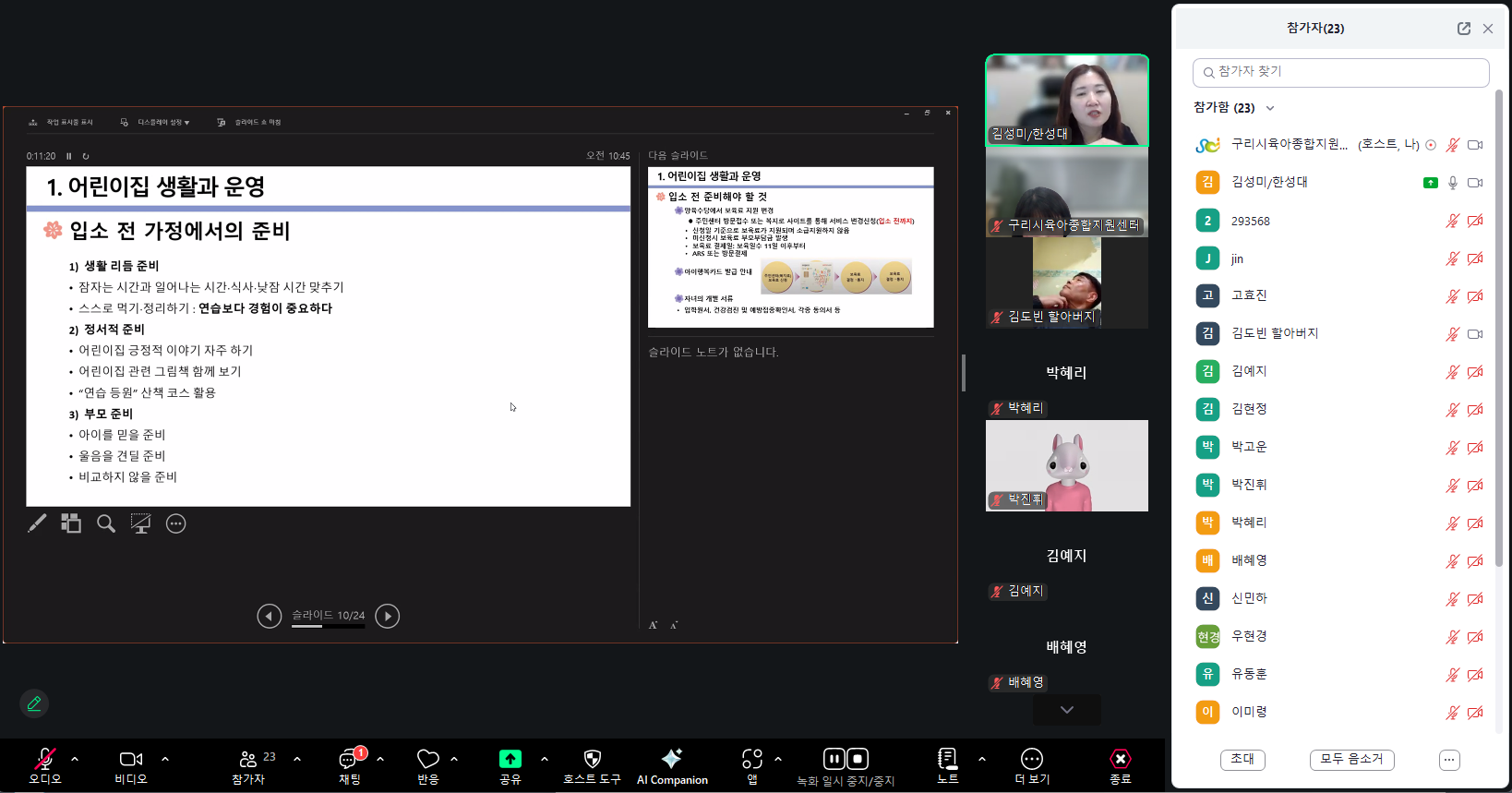Click the slide progress bar
Viewport: 1512px width, 793px height.
coord(328,626)
